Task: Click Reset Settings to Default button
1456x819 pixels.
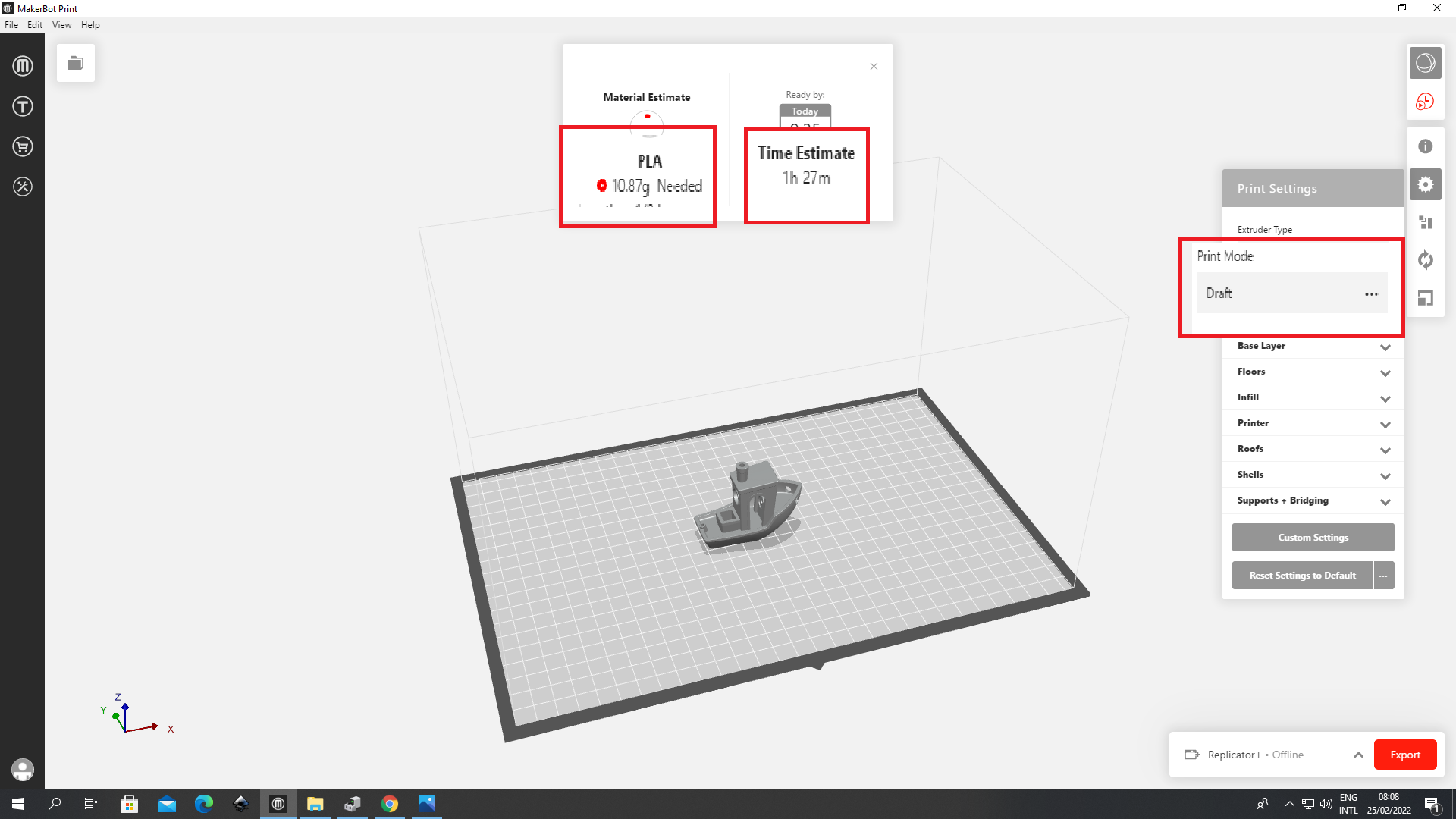Action: [x=1302, y=576]
